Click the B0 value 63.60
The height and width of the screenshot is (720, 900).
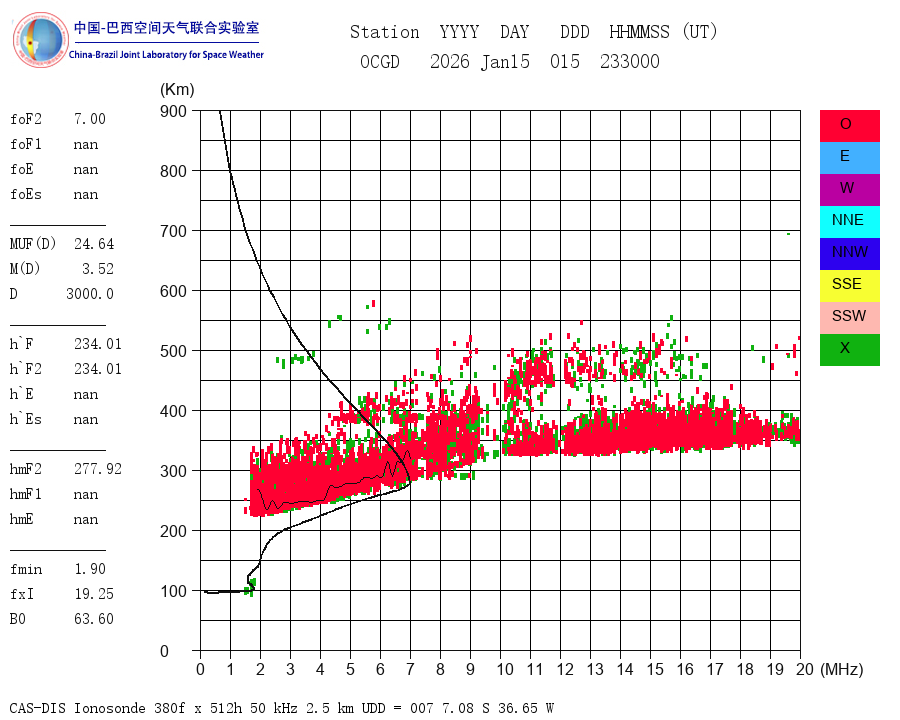coord(94,619)
